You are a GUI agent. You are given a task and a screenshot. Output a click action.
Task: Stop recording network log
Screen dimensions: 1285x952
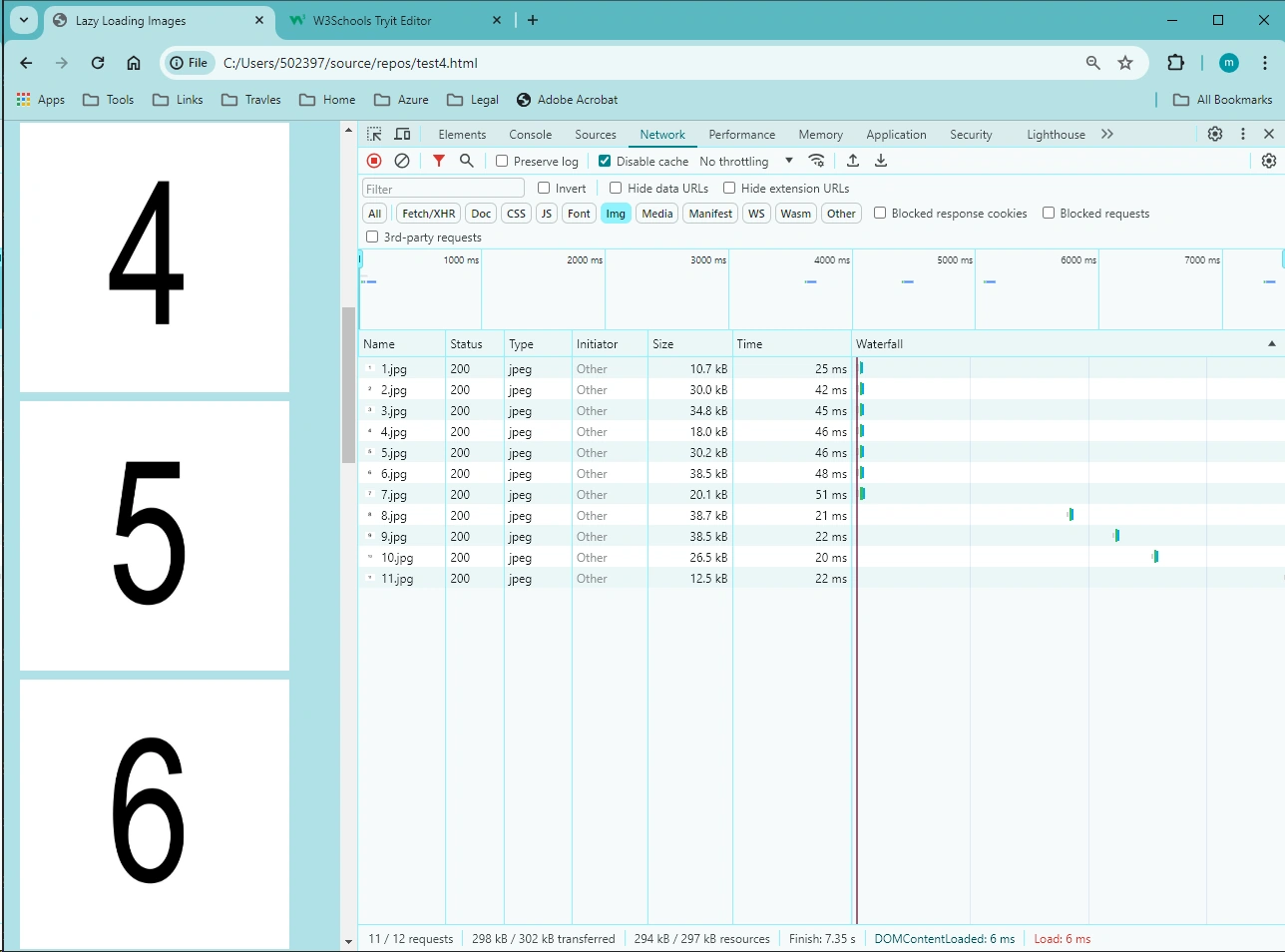click(374, 161)
